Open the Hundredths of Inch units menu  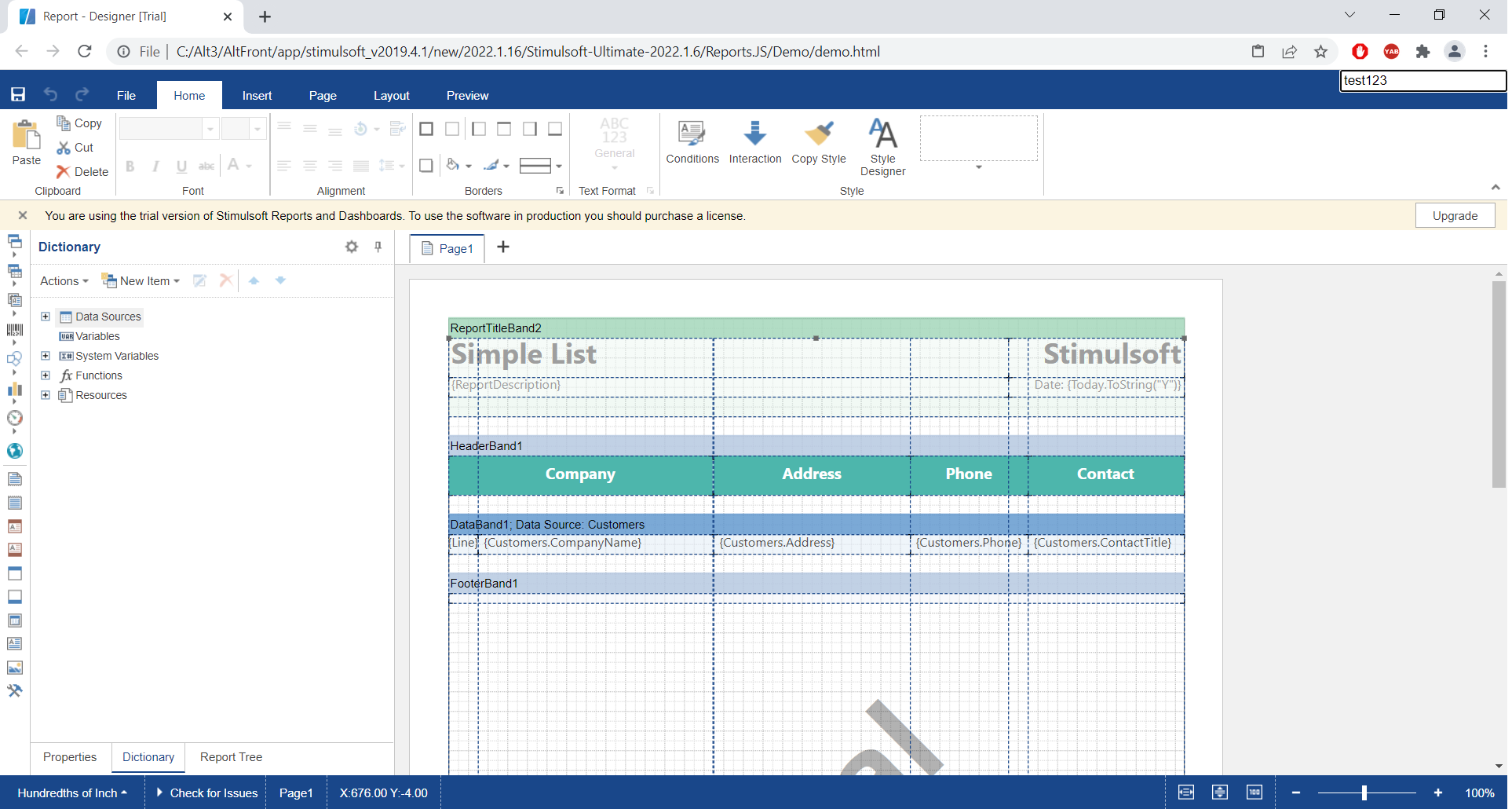[x=72, y=793]
